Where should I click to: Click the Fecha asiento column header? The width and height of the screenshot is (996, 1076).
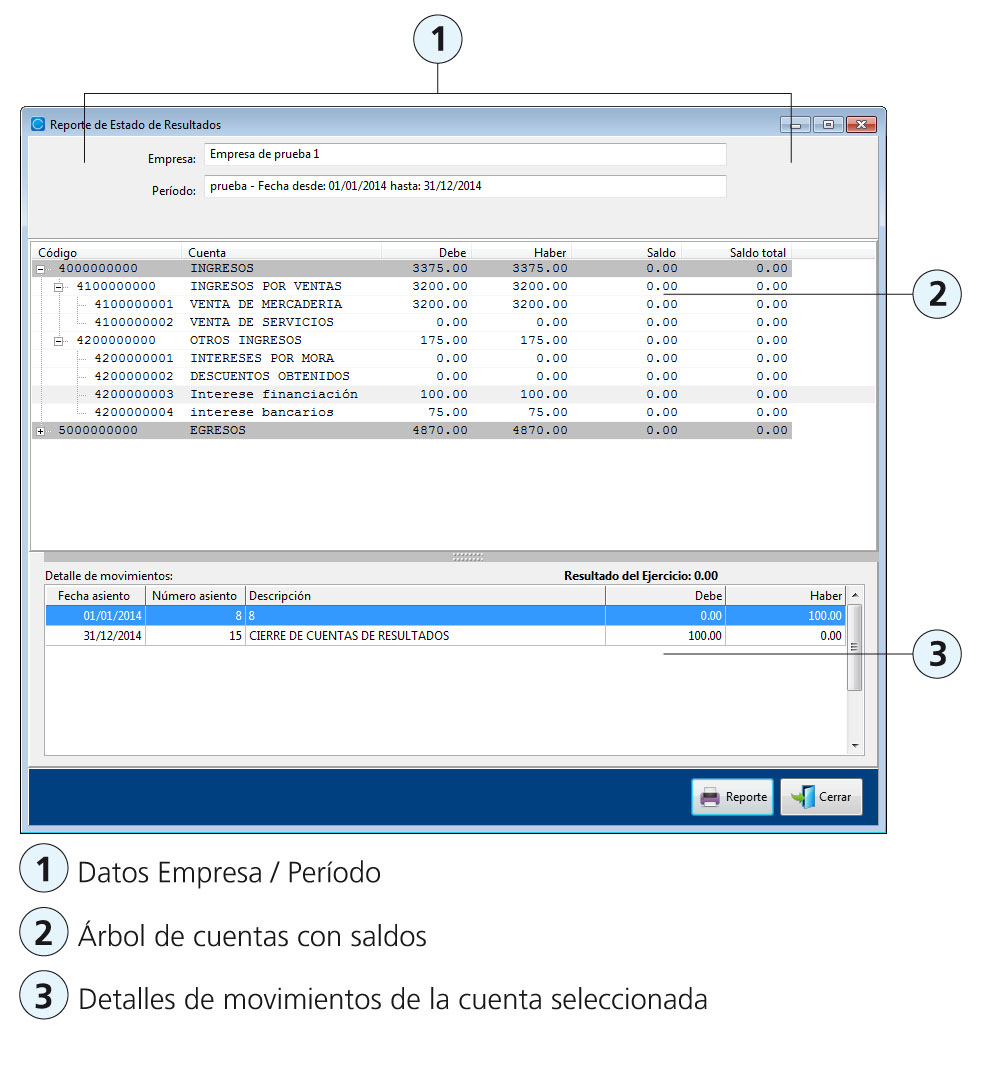click(x=94, y=595)
